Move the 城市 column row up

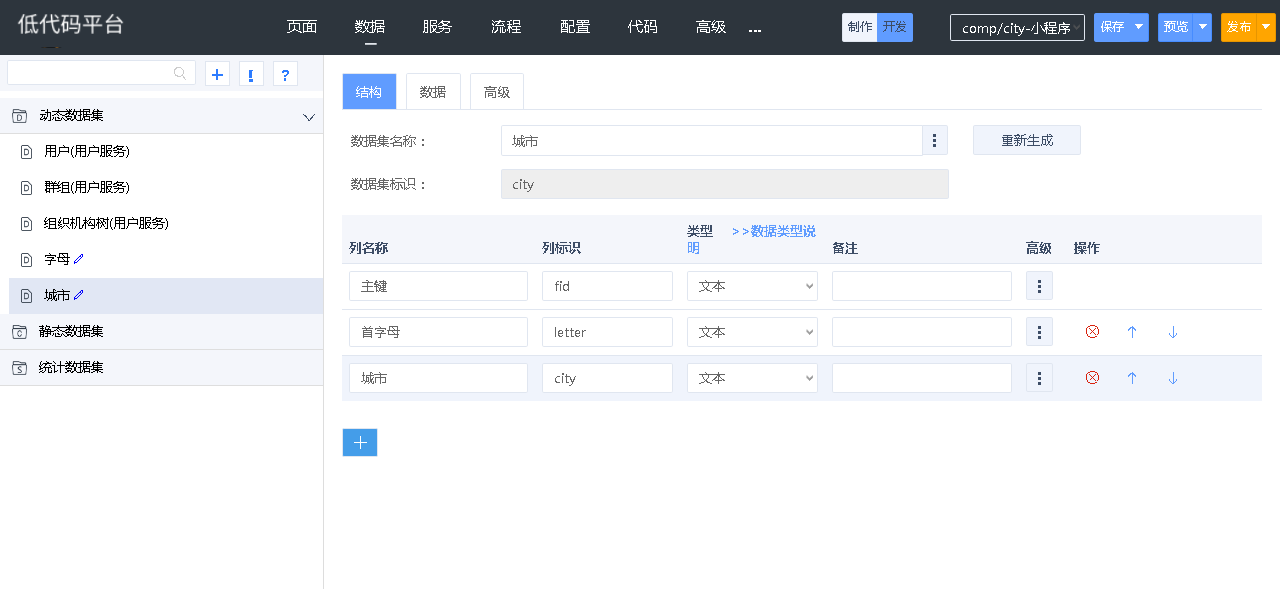pos(1132,378)
